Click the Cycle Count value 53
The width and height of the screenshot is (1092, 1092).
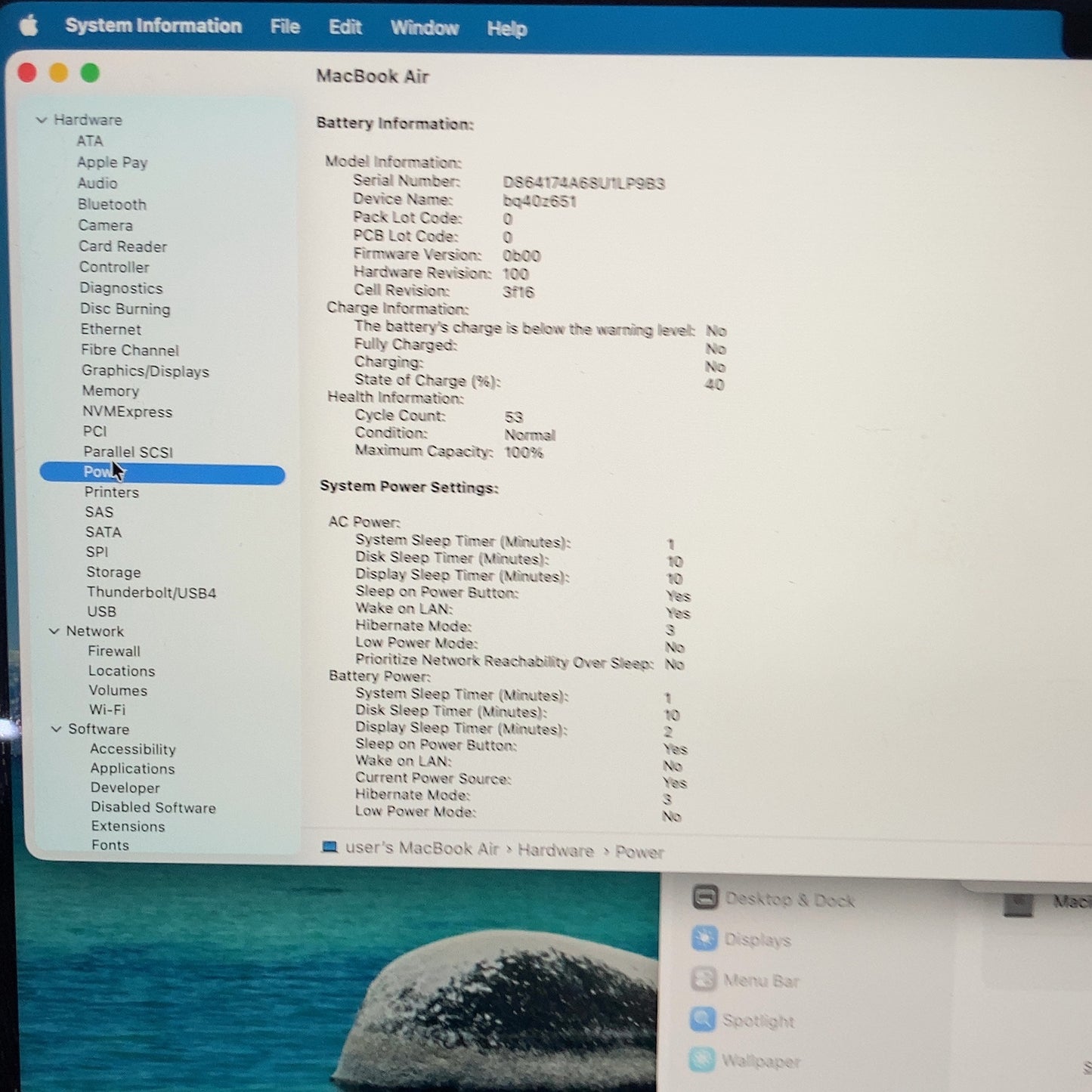pos(514,417)
